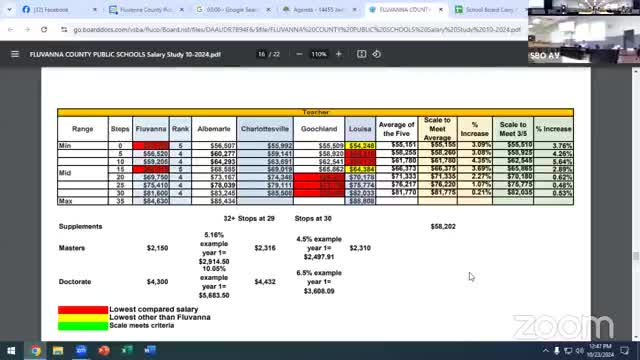The image size is (640, 360).
Task: Zoom in the PDF with plus button
Action: coord(338,54)
